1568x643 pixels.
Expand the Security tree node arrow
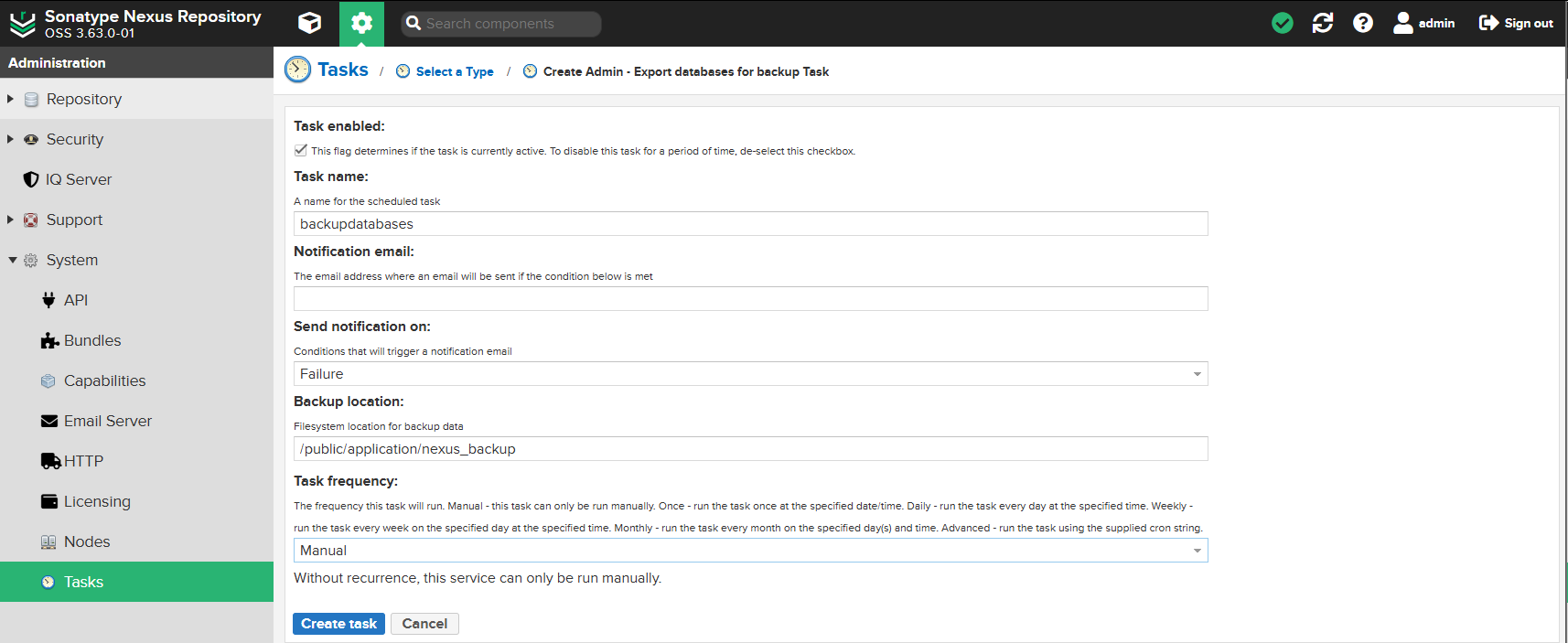tap(11, 139)
